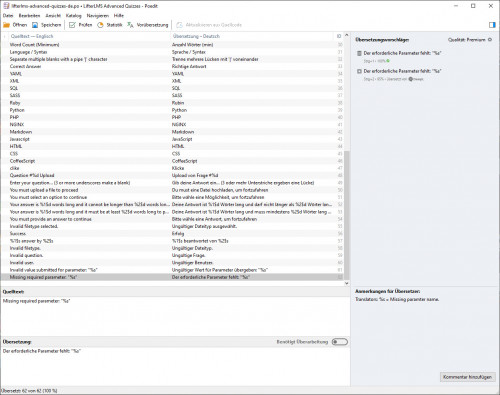This screenshot has height=395, width=500.
Task: Select the 'Success.' row
Action: 172,234
